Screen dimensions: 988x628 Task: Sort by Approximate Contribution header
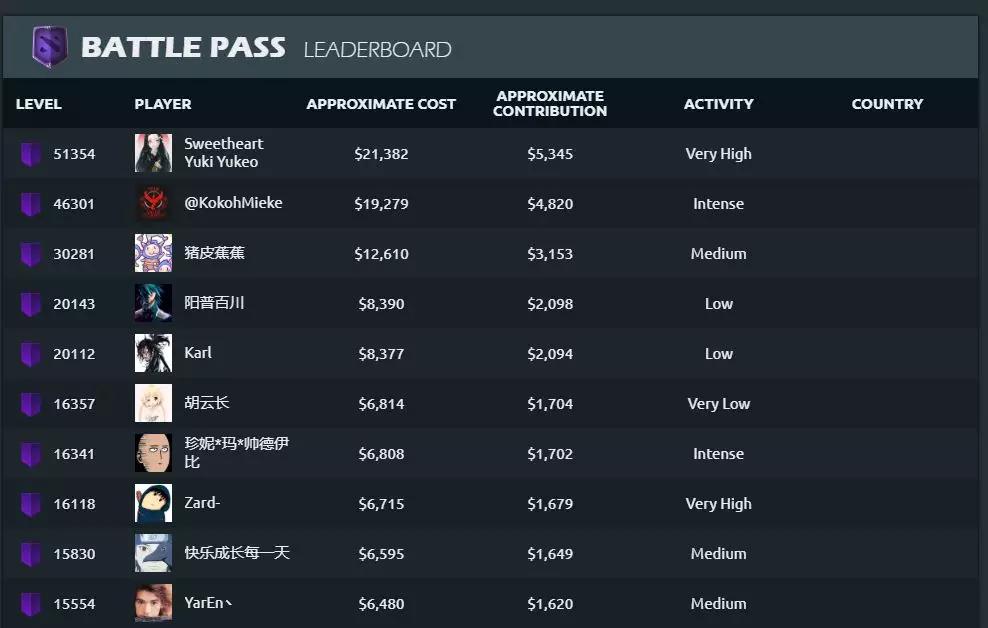click(x=550, y=104)
